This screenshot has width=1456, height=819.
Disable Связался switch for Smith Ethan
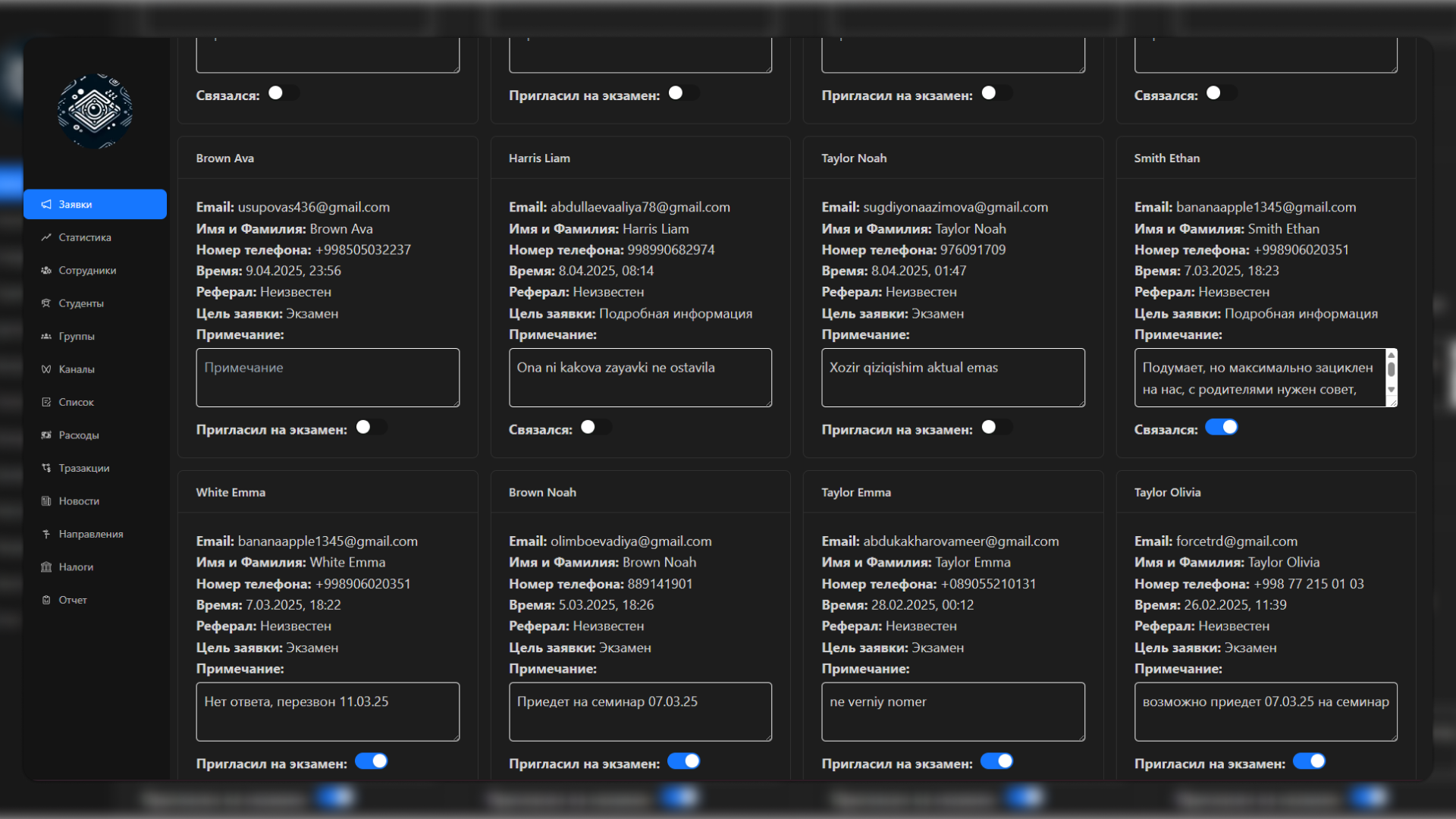point(1222,428)
